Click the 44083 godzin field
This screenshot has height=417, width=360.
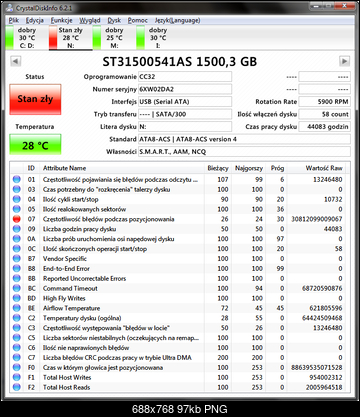coord(324,127)
